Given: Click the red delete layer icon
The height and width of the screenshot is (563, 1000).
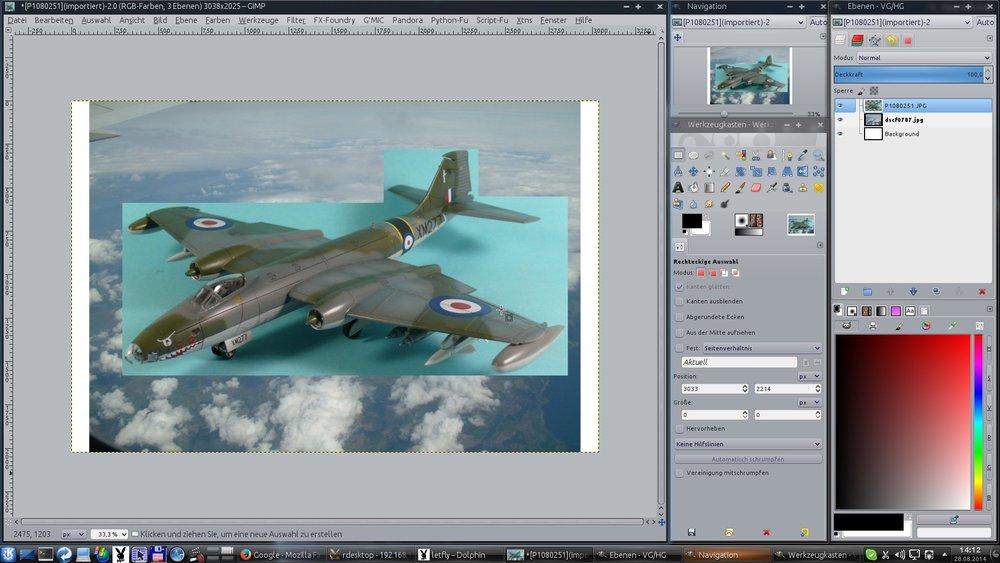Looking at the screenshot, I should [x=982, y=291].
